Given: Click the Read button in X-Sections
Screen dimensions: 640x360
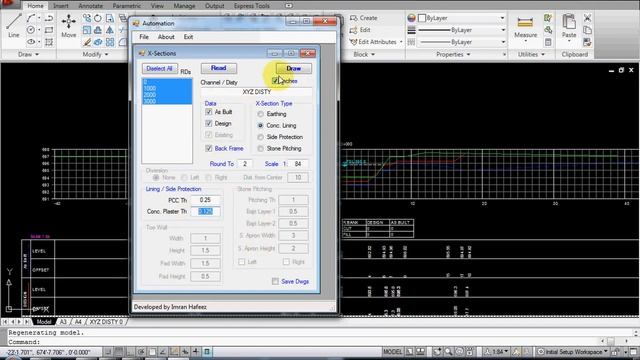Looking at the screenshot, I should click(218, 68).
